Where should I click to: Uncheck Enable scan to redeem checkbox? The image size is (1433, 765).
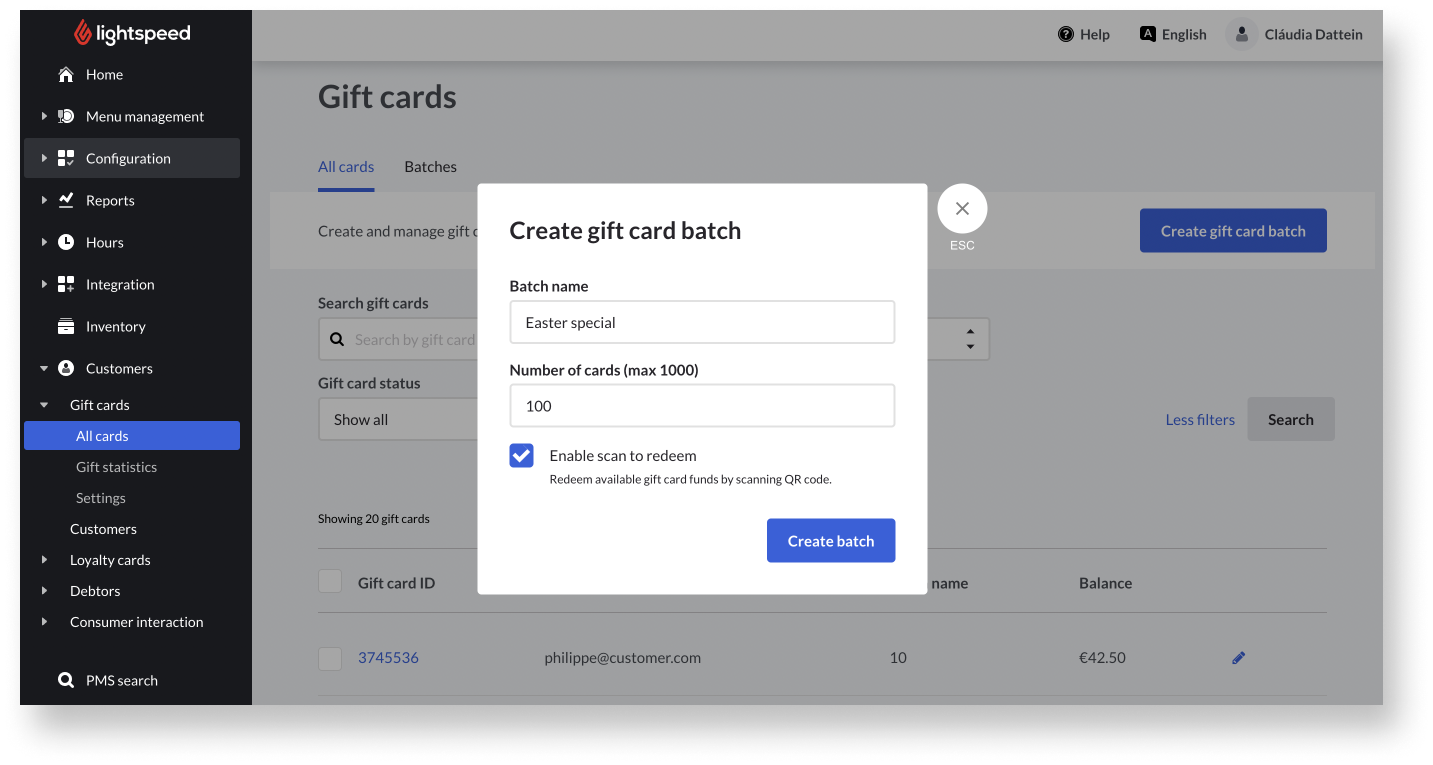521,456
